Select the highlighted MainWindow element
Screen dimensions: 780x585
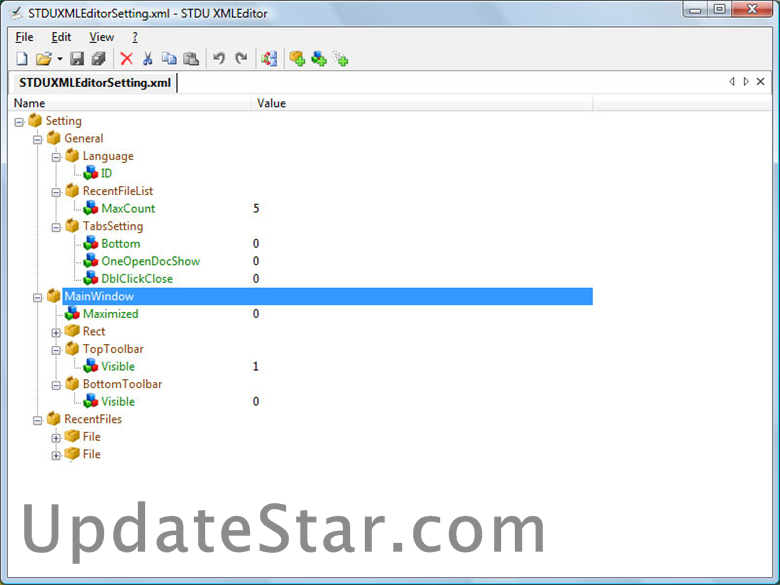[x=328, y=296]
